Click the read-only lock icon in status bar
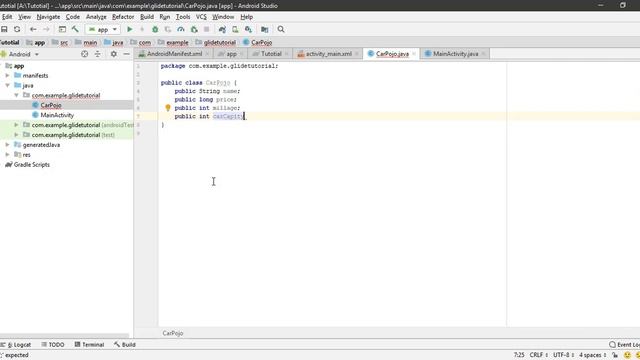Image resolution: width=640 pixels, height=360 pixels. click(x=615, y=355)
